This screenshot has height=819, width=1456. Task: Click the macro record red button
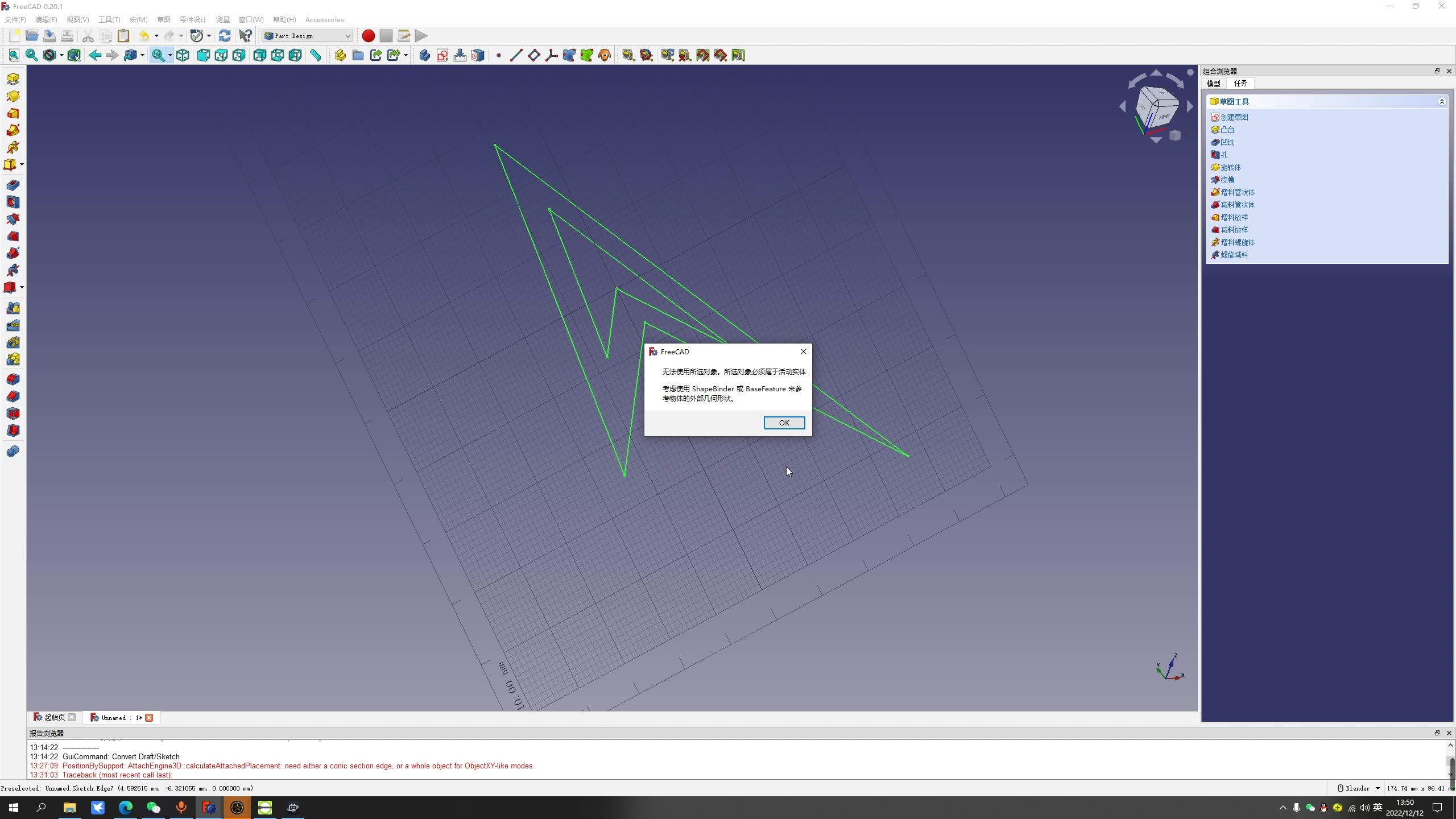[x=368, y=36]
